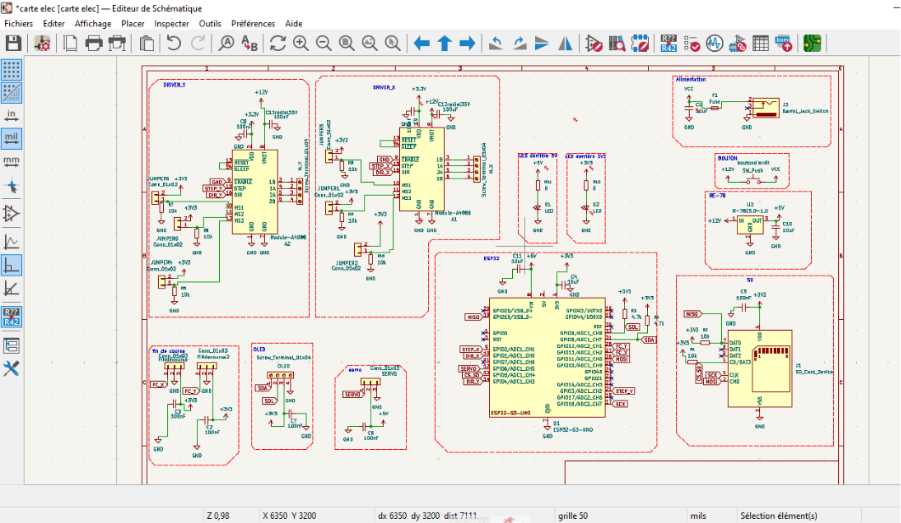Activate zoom to selection tool
This screenshot has width=901, height=523.
(x=392, y=43)
